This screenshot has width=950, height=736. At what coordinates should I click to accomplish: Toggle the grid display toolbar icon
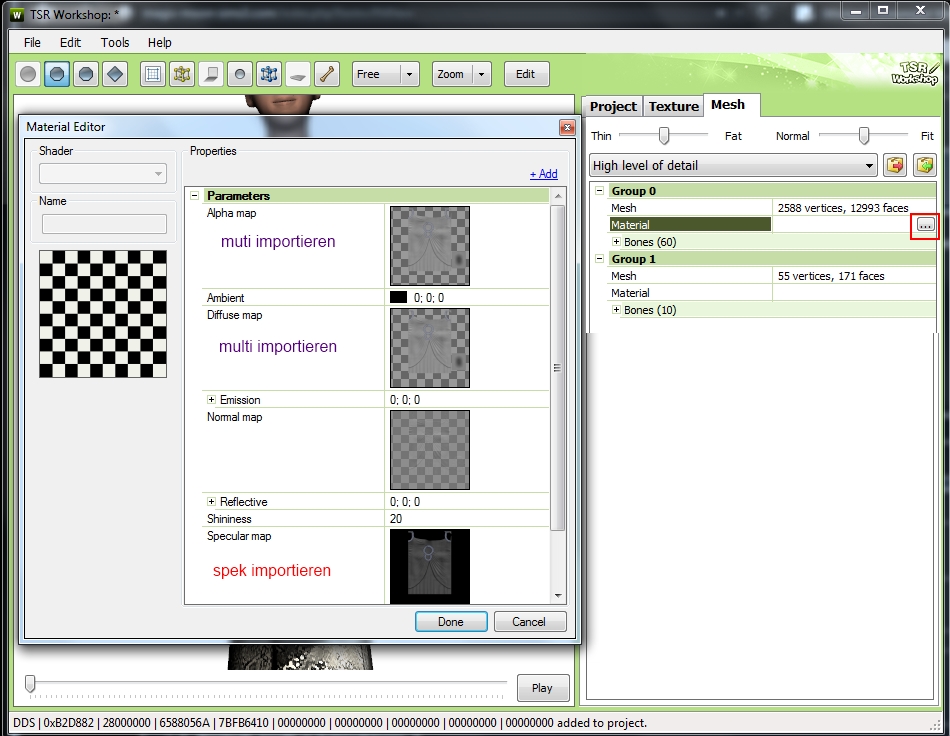(x=153, y=74)
